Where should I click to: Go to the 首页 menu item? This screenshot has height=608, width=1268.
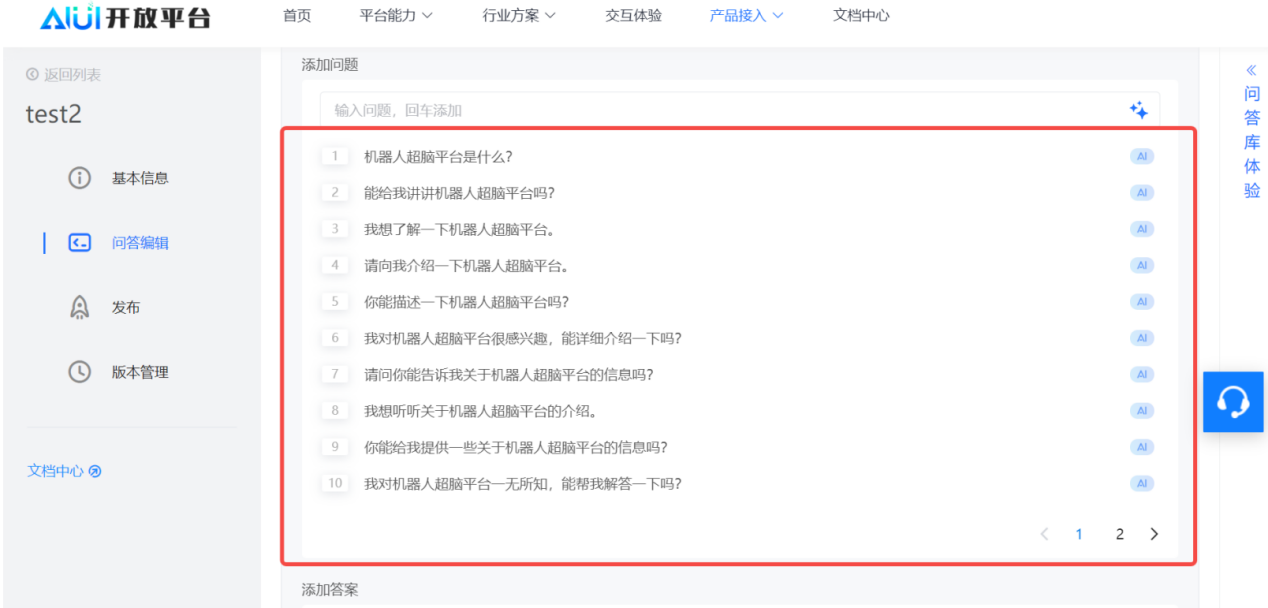tap(297, 16)
